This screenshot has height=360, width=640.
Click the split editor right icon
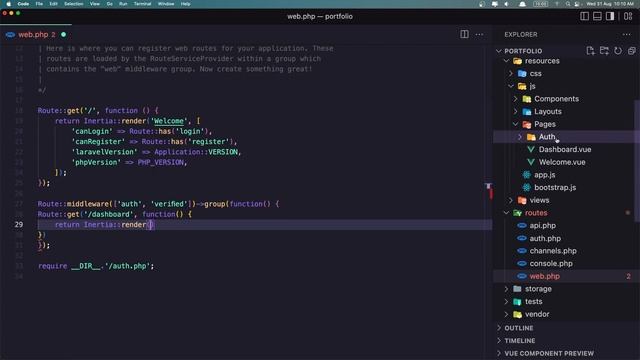coord(464,34)
